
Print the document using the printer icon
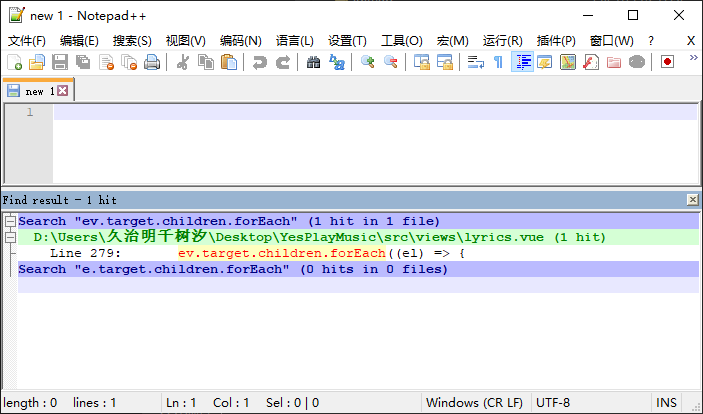click(x=152, y=62)
